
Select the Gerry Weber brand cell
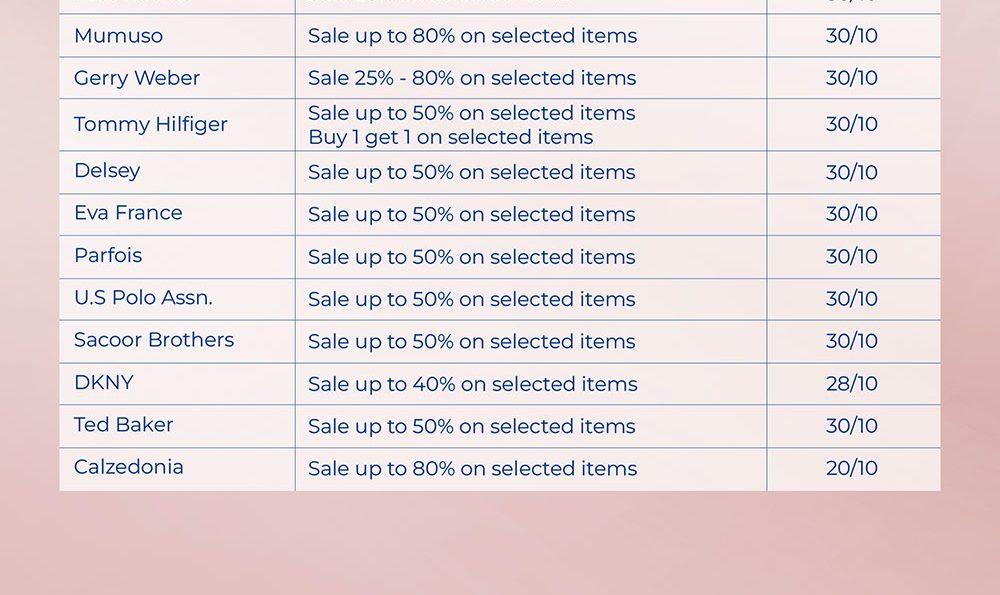(x=137, y=78)
